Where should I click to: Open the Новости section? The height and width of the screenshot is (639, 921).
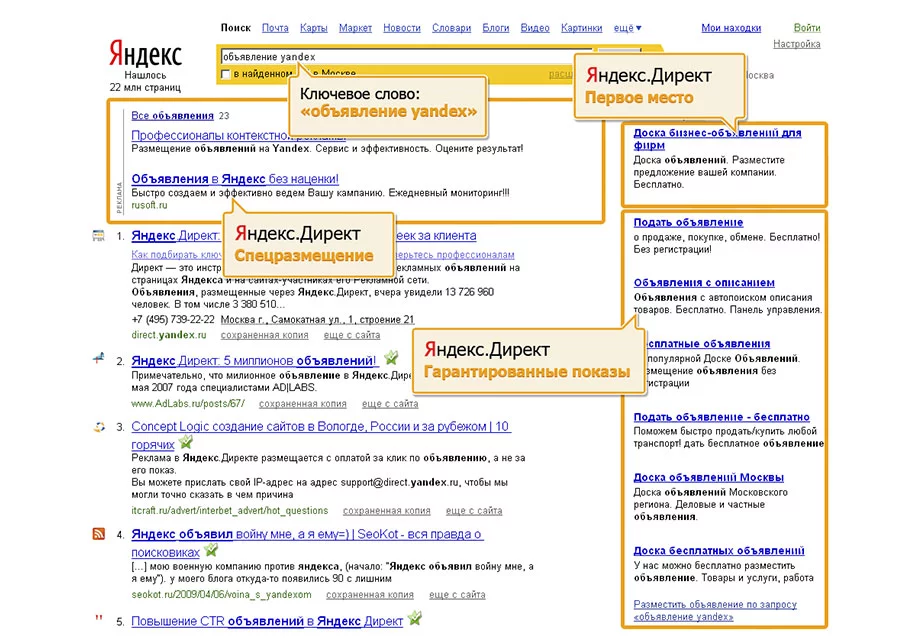[x=402, y=28]
